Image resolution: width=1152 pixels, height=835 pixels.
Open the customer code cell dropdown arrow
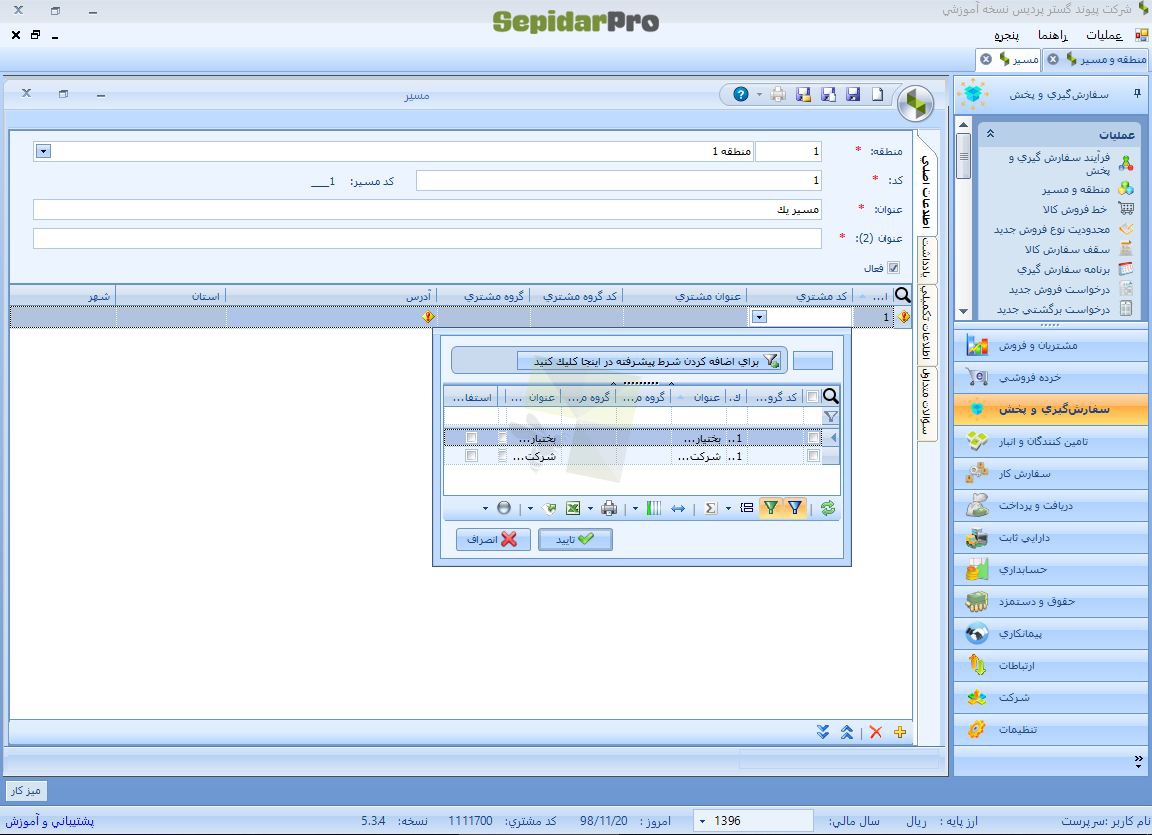click(x=760, y=317)
